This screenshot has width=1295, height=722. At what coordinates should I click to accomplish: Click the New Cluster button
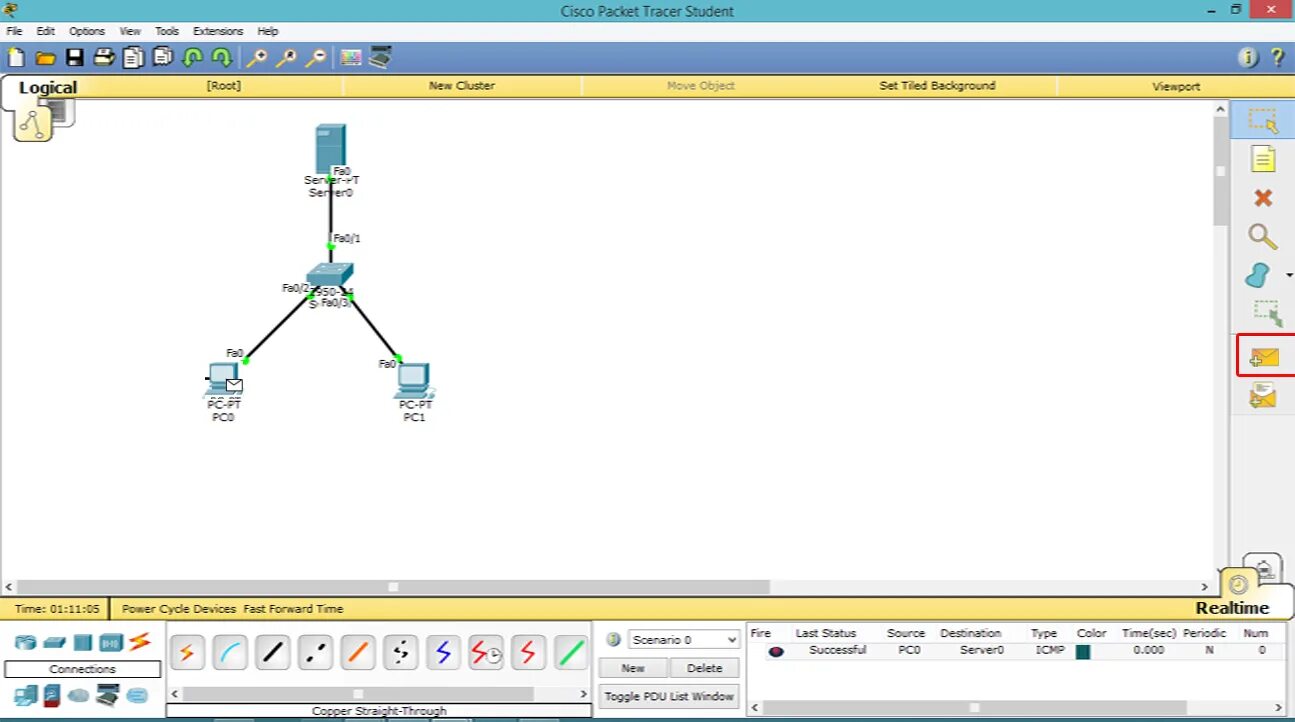coord(462,86)
